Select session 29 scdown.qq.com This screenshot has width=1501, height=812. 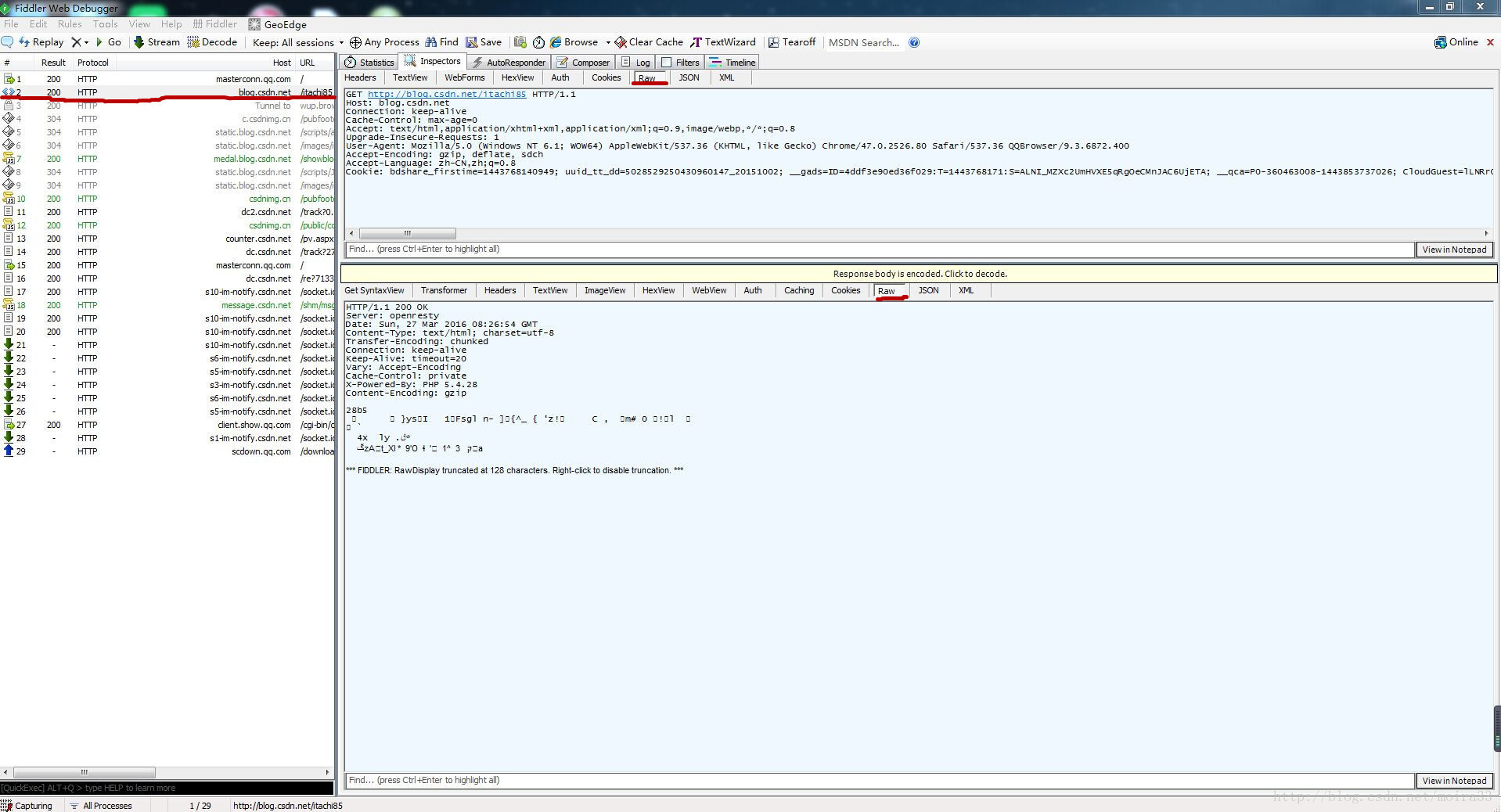click(167, 451)
